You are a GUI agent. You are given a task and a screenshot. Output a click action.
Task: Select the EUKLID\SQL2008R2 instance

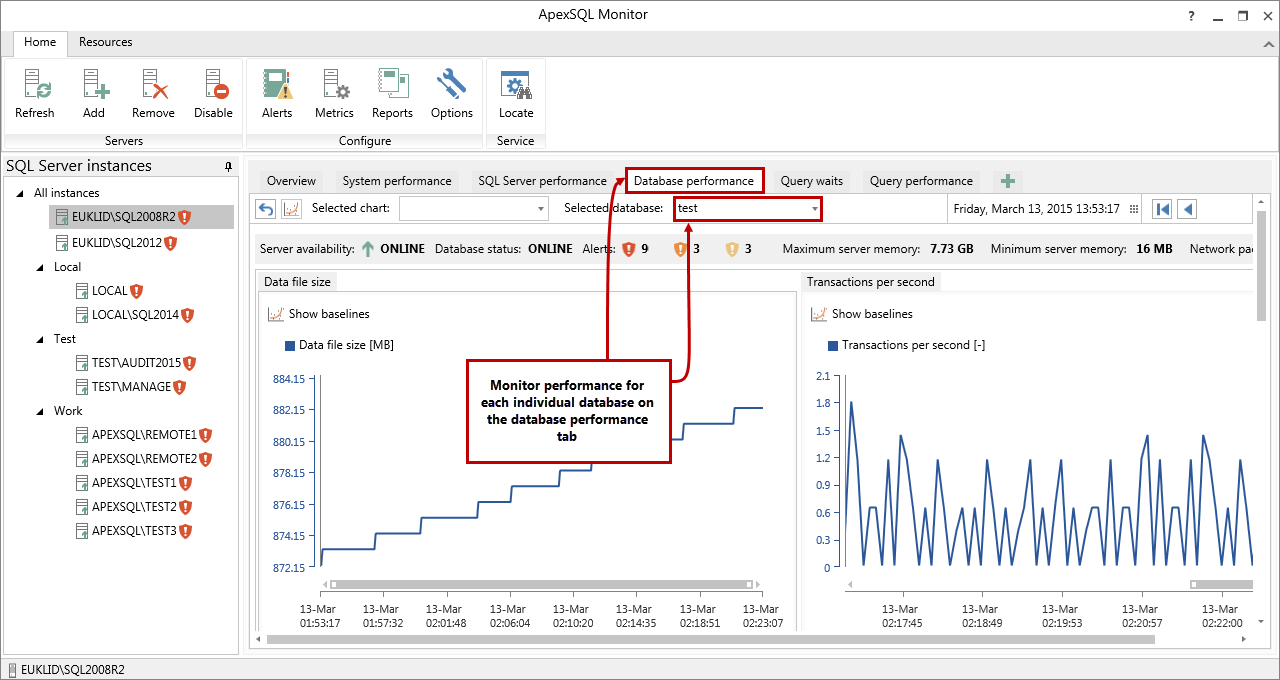[141, 217]
